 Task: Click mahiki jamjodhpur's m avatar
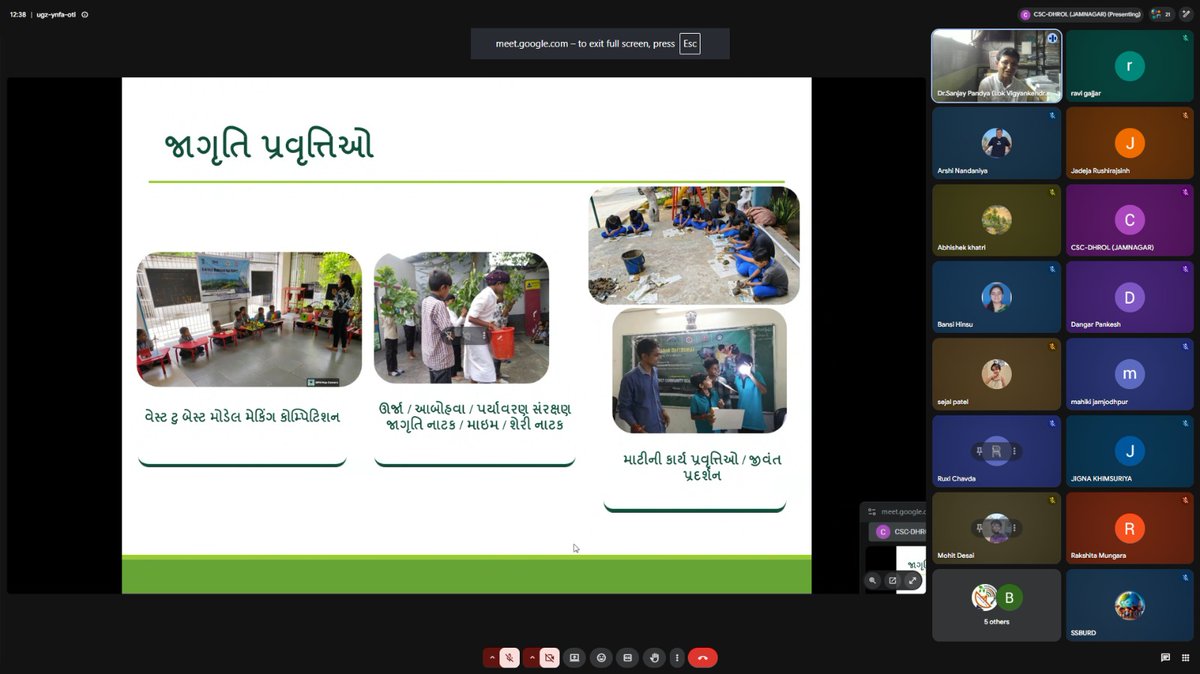[1130, 373]
